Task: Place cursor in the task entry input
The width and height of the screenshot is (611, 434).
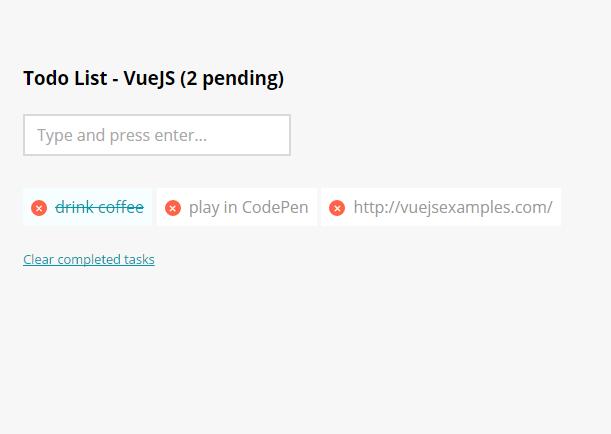Action: coord(157,135)
